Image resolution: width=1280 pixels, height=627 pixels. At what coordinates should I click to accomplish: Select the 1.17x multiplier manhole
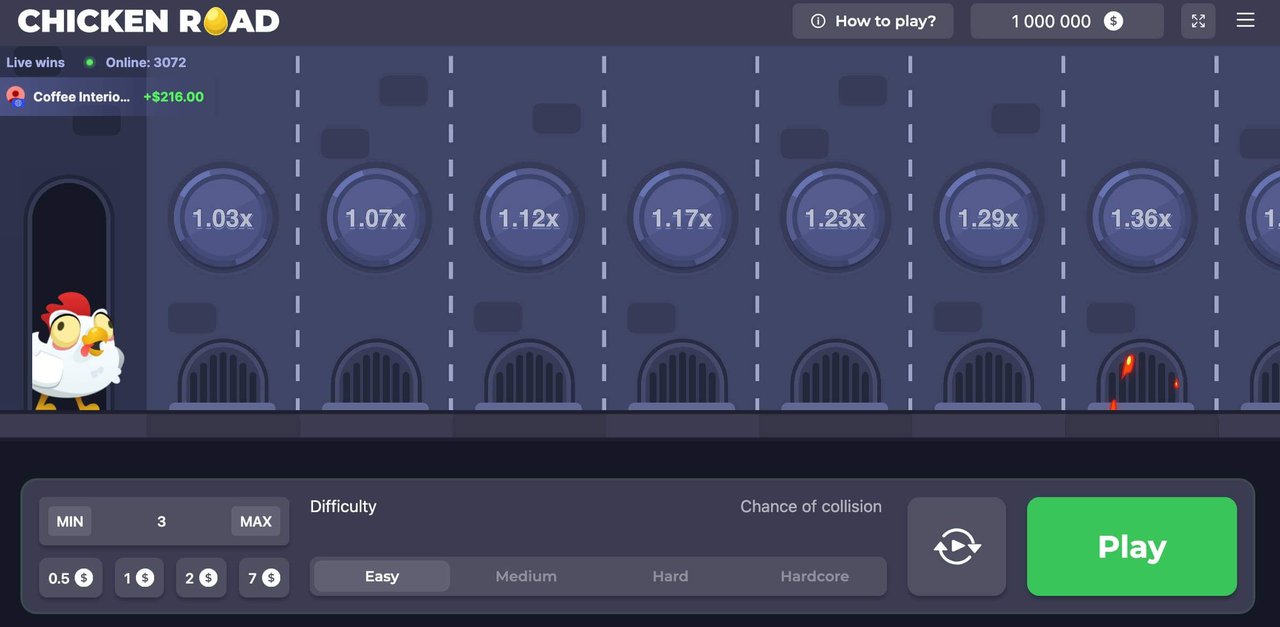pos(681,218)
